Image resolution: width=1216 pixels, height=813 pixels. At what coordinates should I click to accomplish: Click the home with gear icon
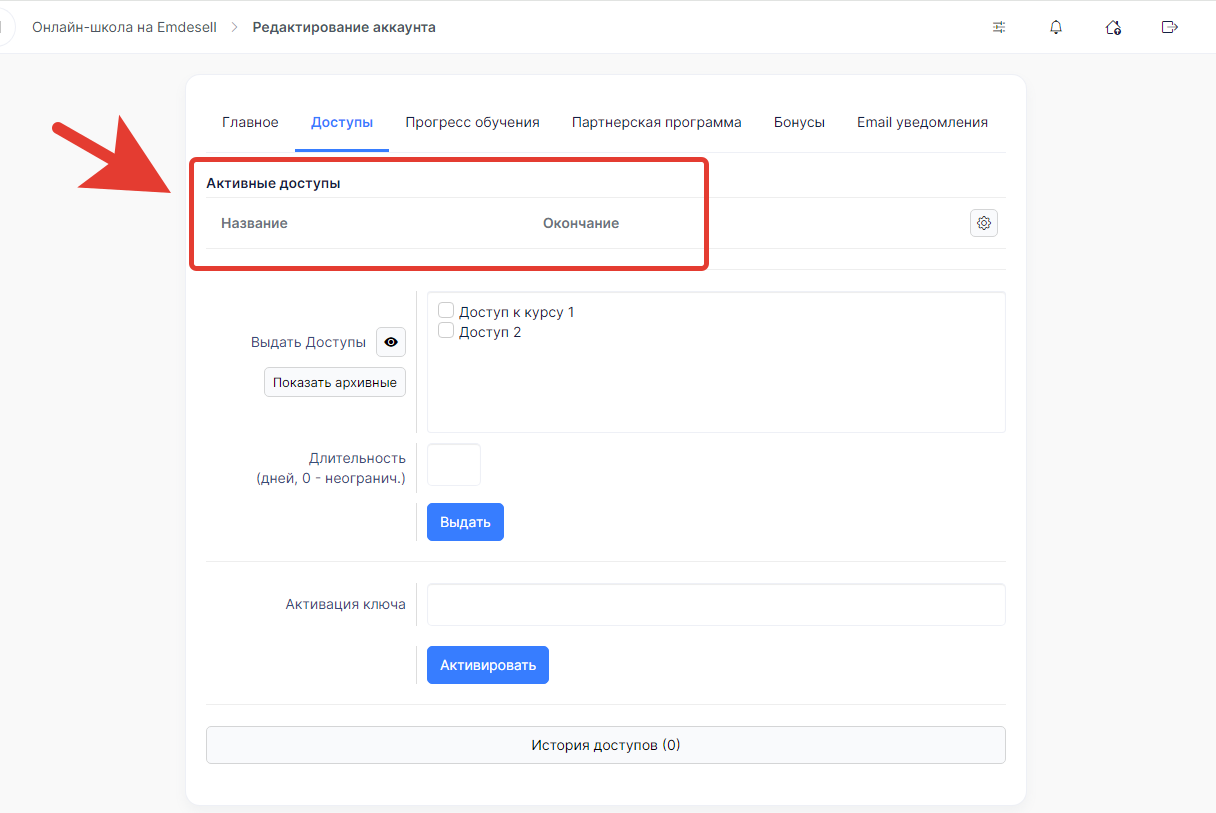[1112, 27]
